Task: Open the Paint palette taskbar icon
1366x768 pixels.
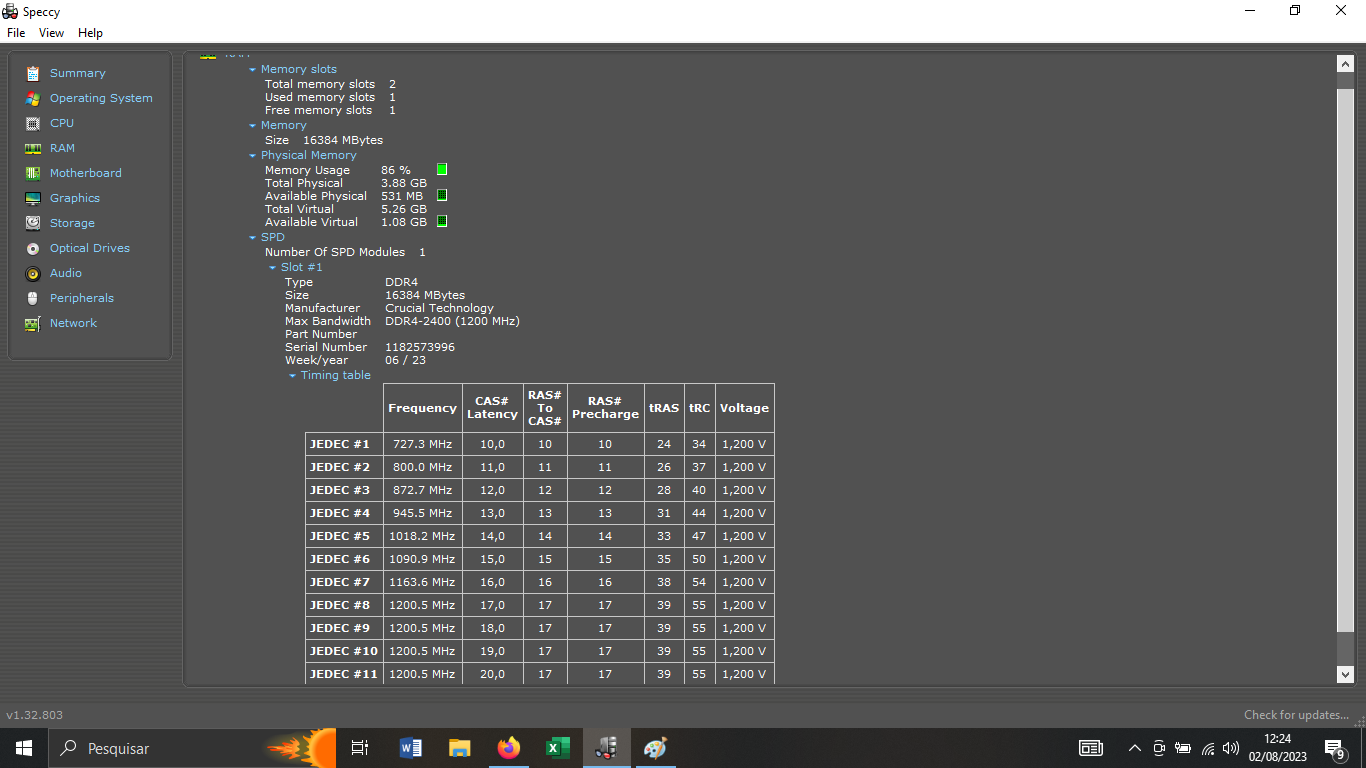Action: click(655, 748)
